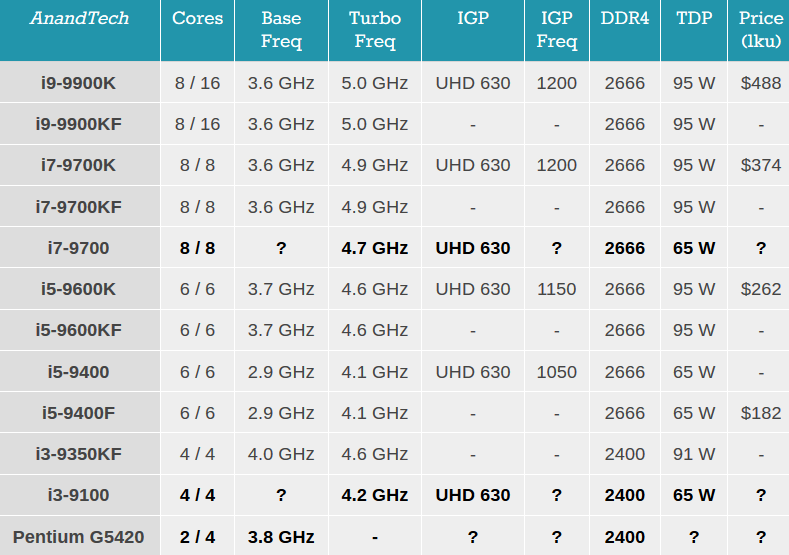Select the i9-9900KF processor name
This screenshot has width=789, height=555.
[x=78, y=124]
